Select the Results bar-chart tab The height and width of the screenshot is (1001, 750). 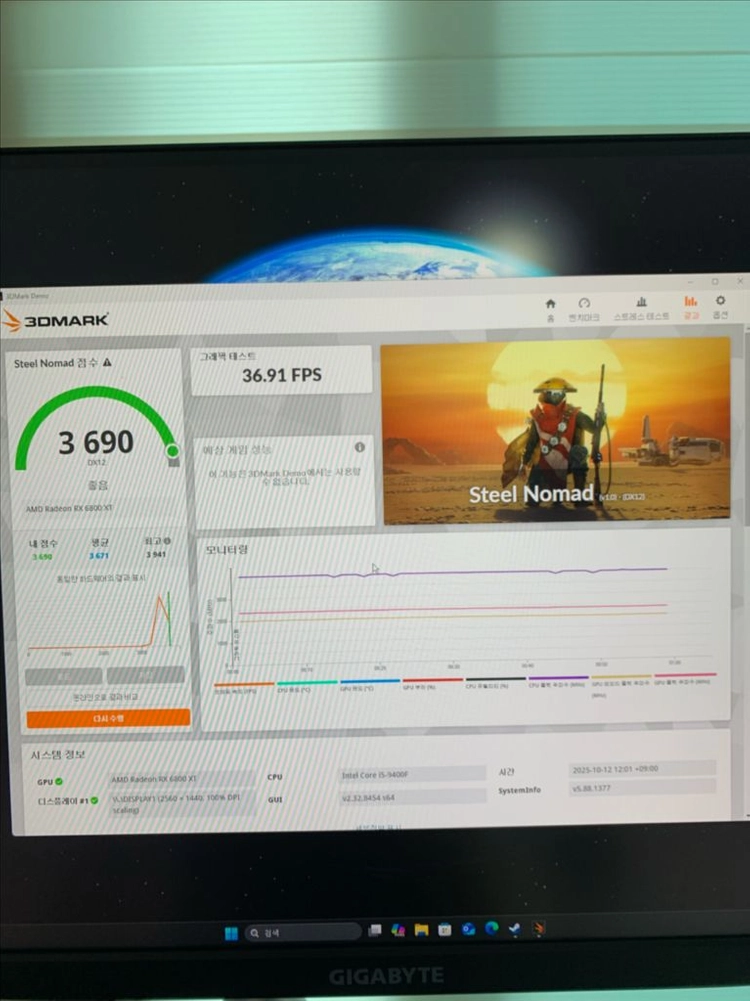[x=691, y=301]
